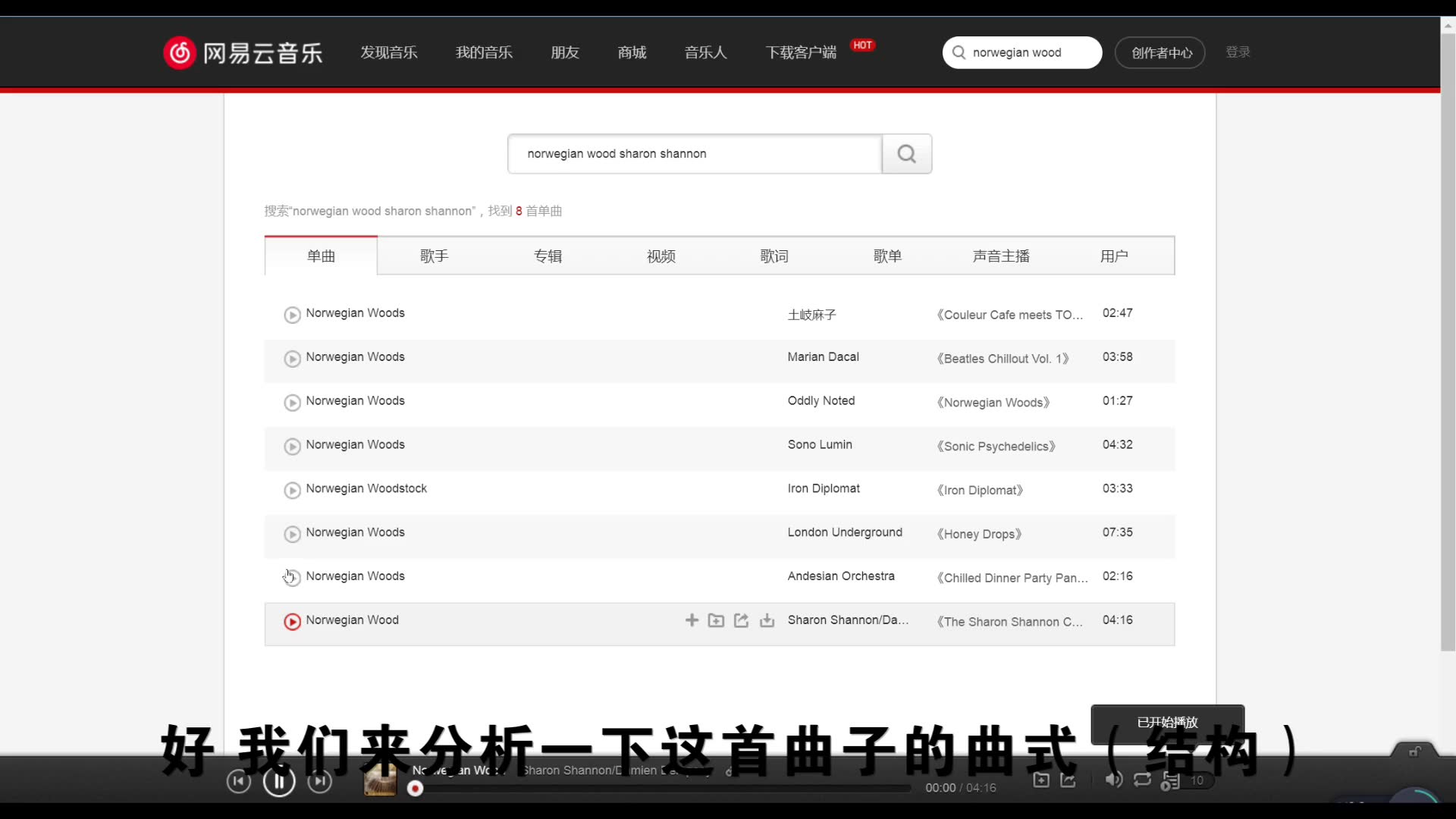
Task: Click the previous track button
Action: click(239, 781)
